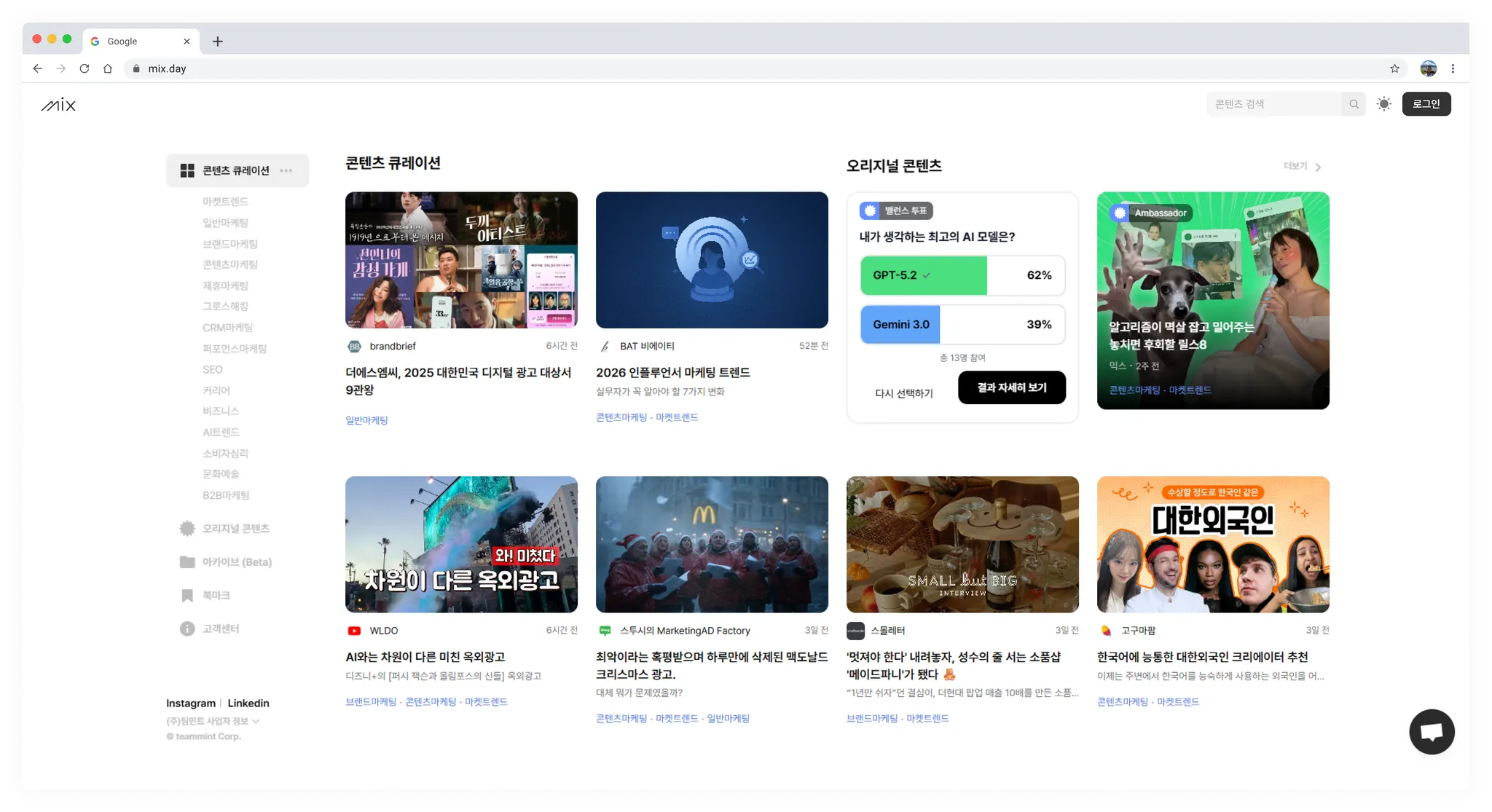Open 아카이브 (Beta) folder item
The width and height of the screenshot is (1492, 812).
(226, 562)
